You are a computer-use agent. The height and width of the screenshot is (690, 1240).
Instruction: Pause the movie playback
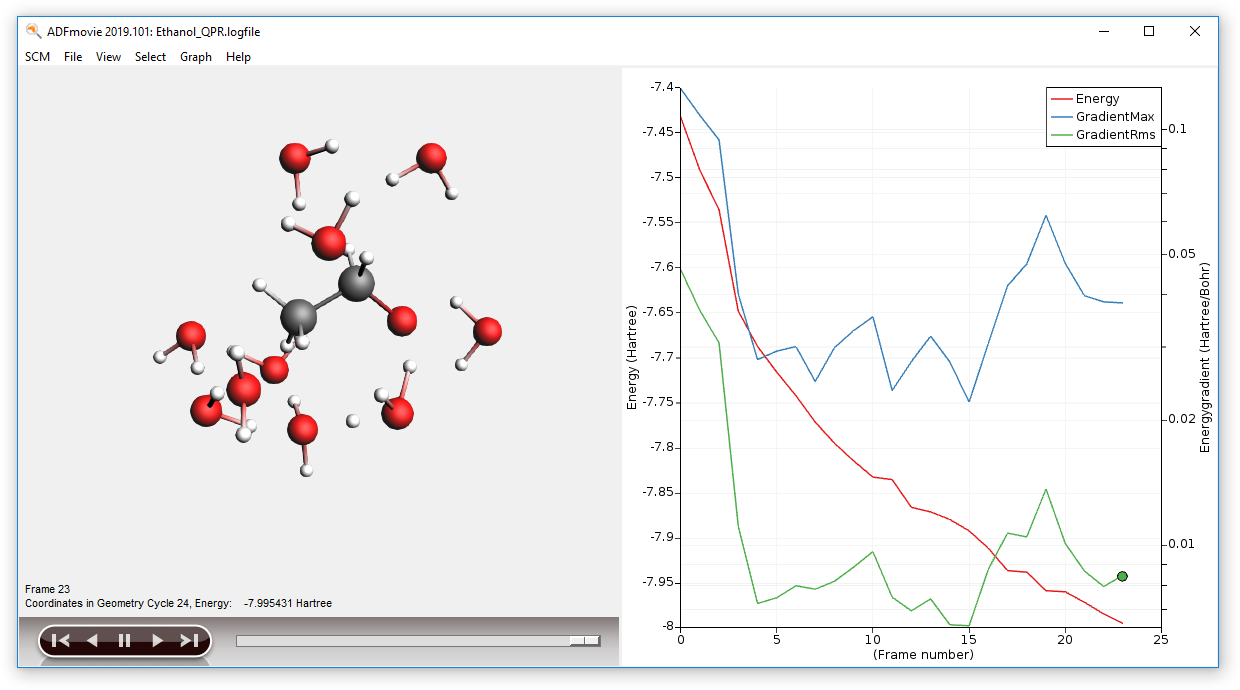click(125, 641)
